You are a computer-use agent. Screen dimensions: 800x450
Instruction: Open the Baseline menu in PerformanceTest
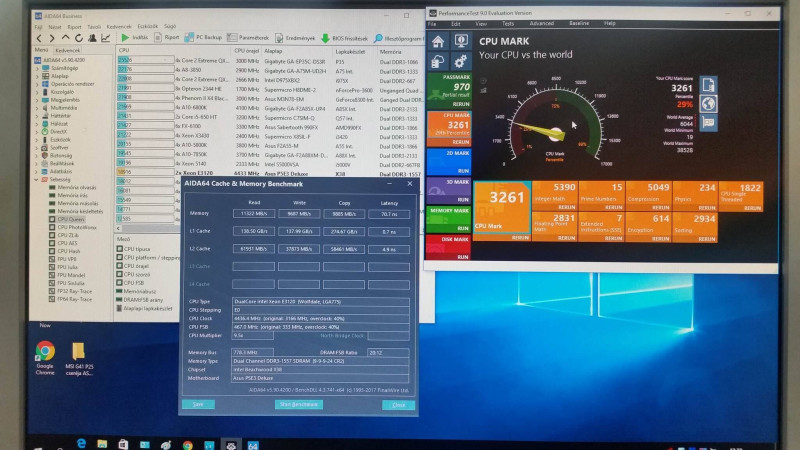click(579, 23)
